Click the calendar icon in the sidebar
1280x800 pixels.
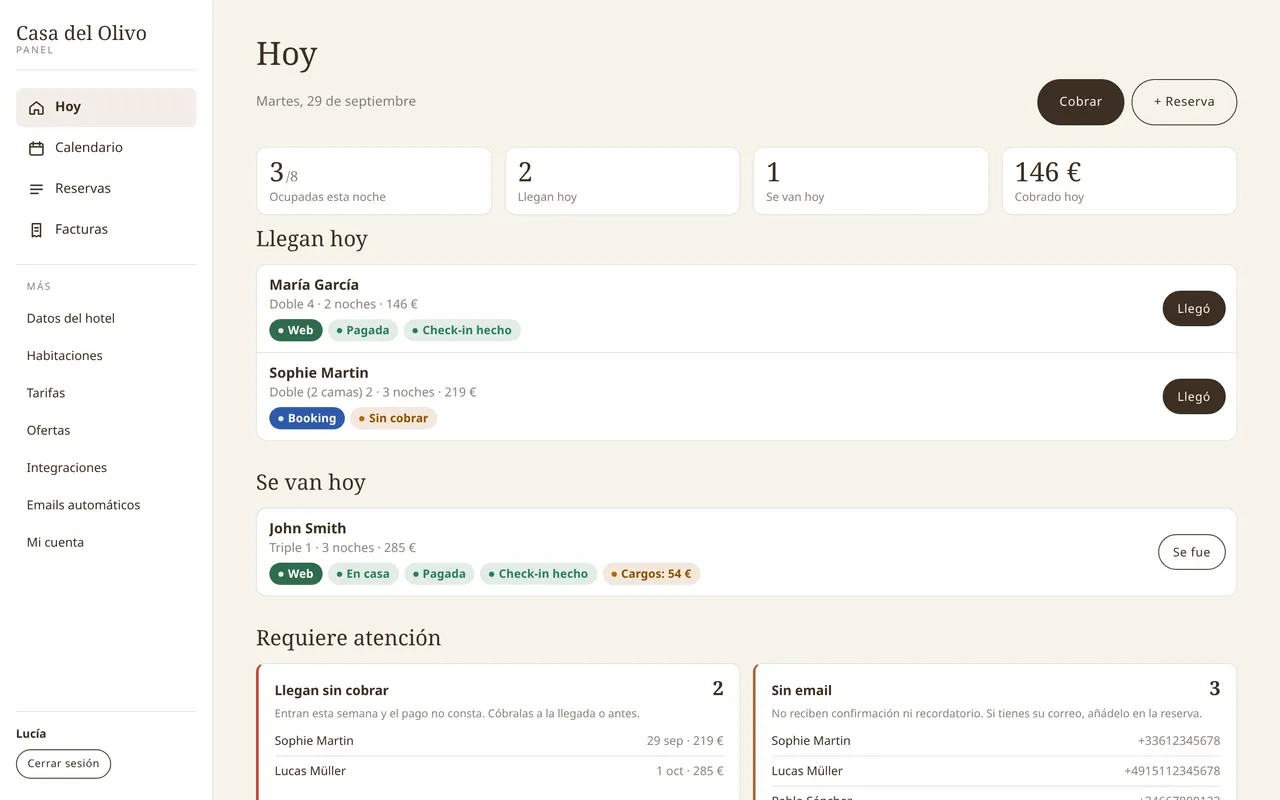pyautogui.click(x=37, y=148)
